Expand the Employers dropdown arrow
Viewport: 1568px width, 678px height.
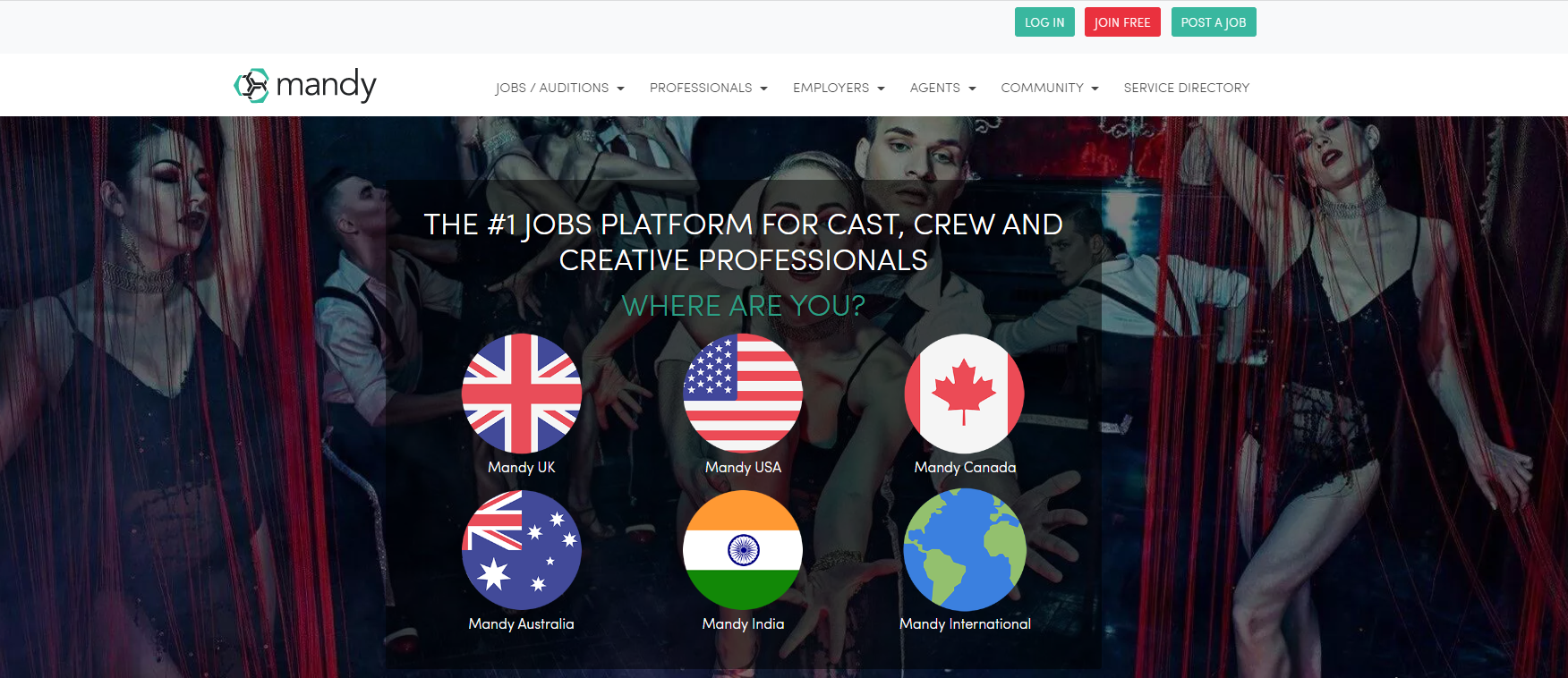click(x=881, y=89)
